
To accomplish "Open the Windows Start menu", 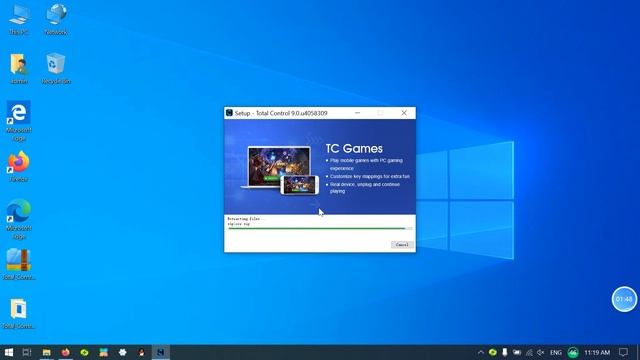I will tap(9, 352).
